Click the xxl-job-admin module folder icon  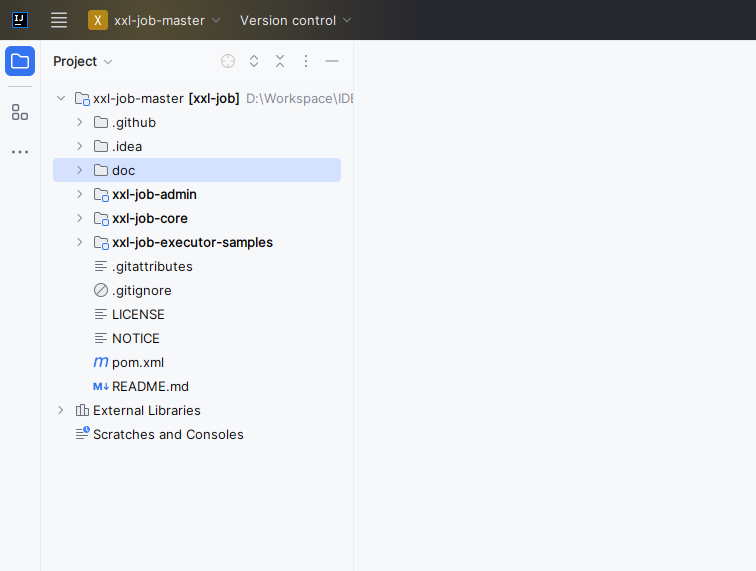pos(101,195)
